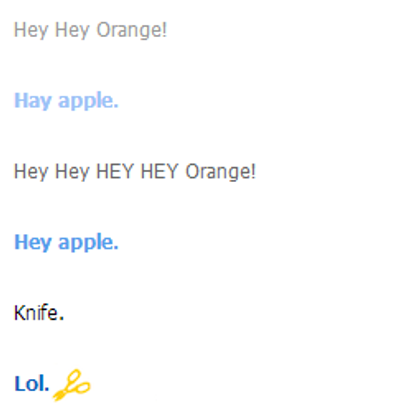Click "Orange!" in the light gray message
The image size is (418, 420).
click(x=132, y=30)
